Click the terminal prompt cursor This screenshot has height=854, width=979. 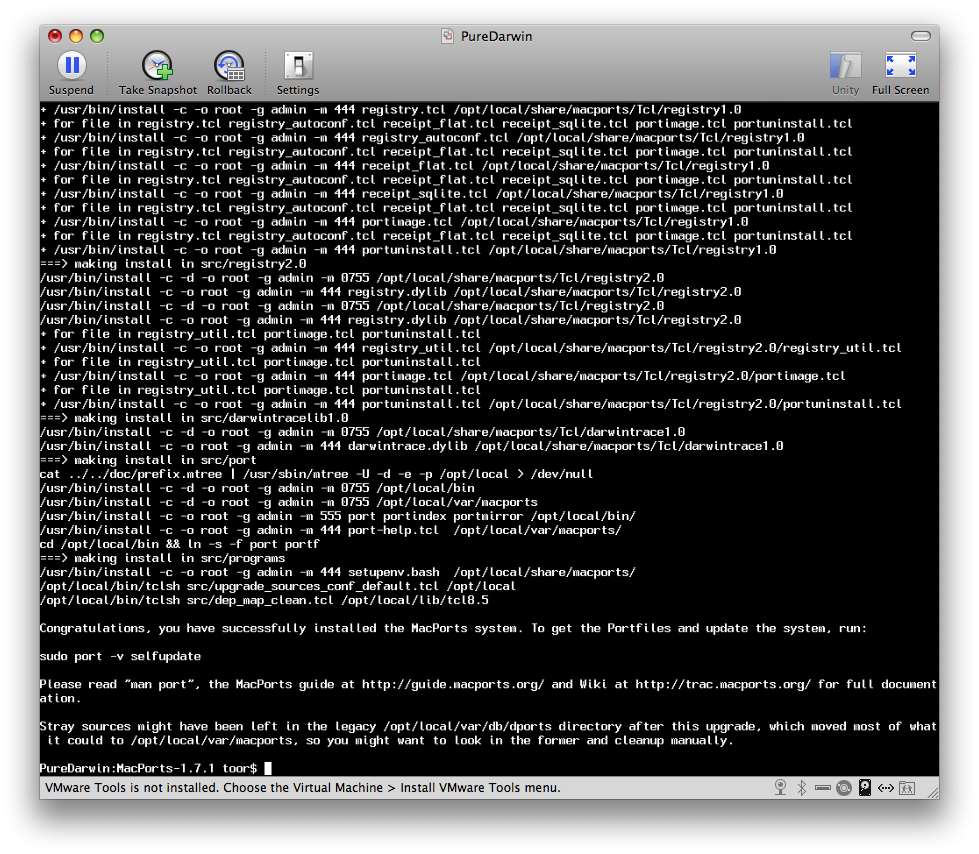(268, 768)
